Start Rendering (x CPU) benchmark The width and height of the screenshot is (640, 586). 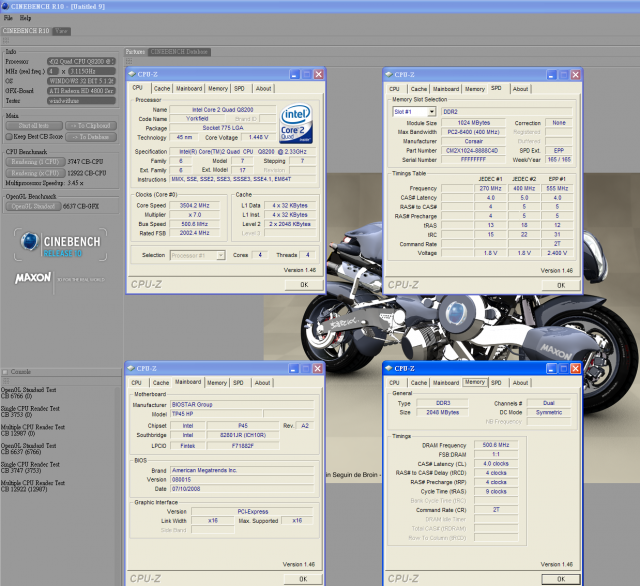pyautogui.click(x=35, y=173)
